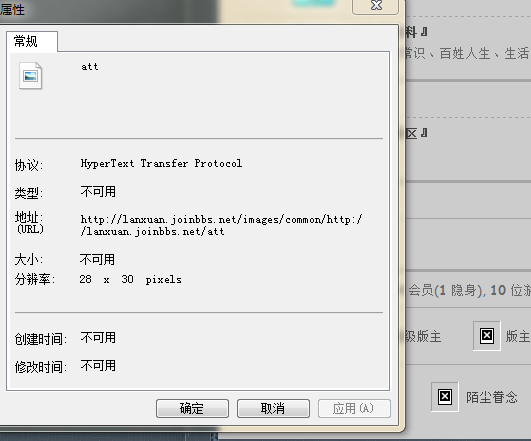This screenshot has width=531, height=441.
Task: Click the 百姓人生 link text
Action: coord(465,54)
